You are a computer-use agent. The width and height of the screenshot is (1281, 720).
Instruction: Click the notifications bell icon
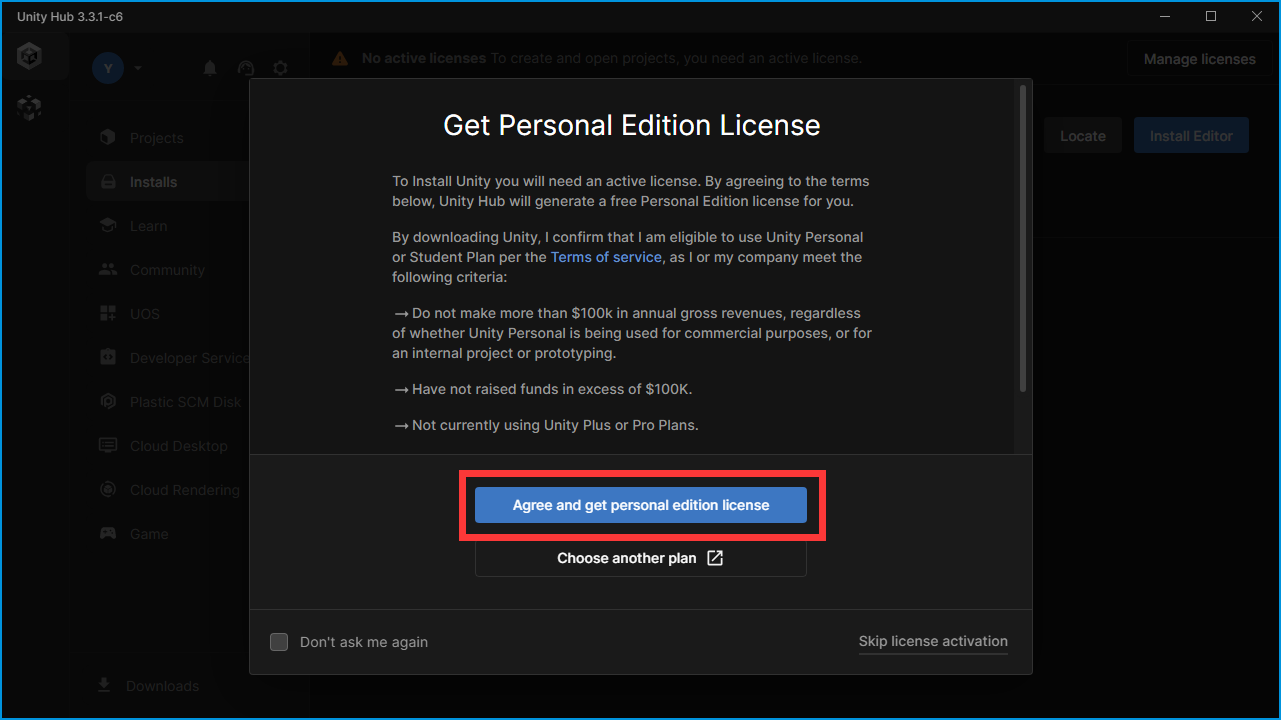210,68
